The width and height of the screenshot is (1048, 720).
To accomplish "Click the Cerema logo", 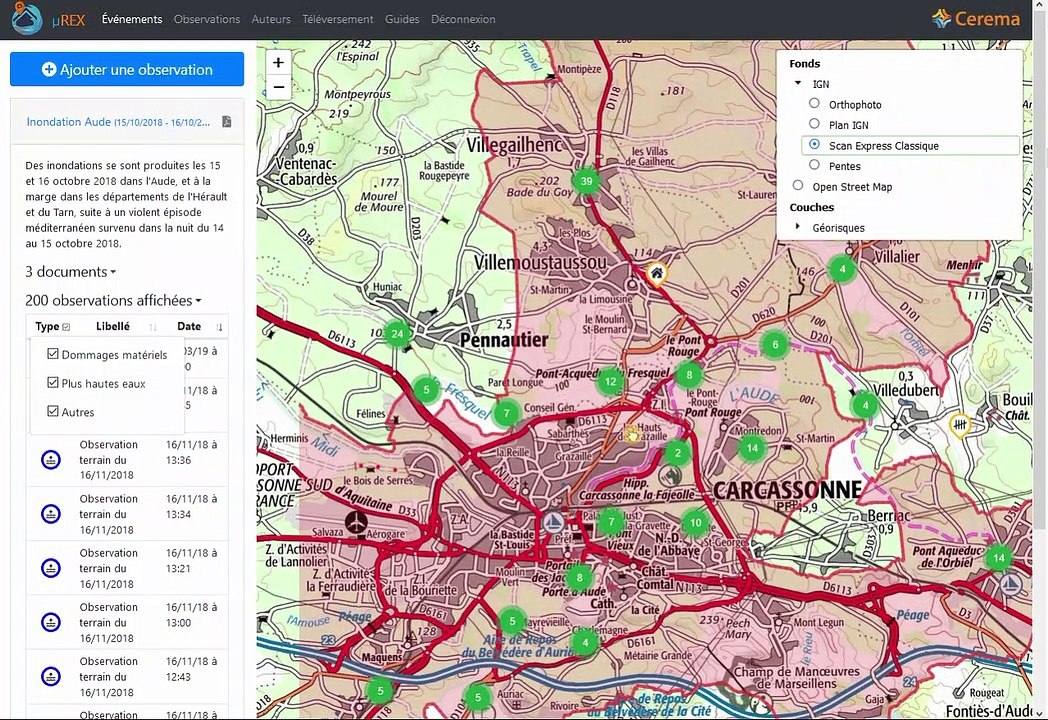I will point(976,19).
